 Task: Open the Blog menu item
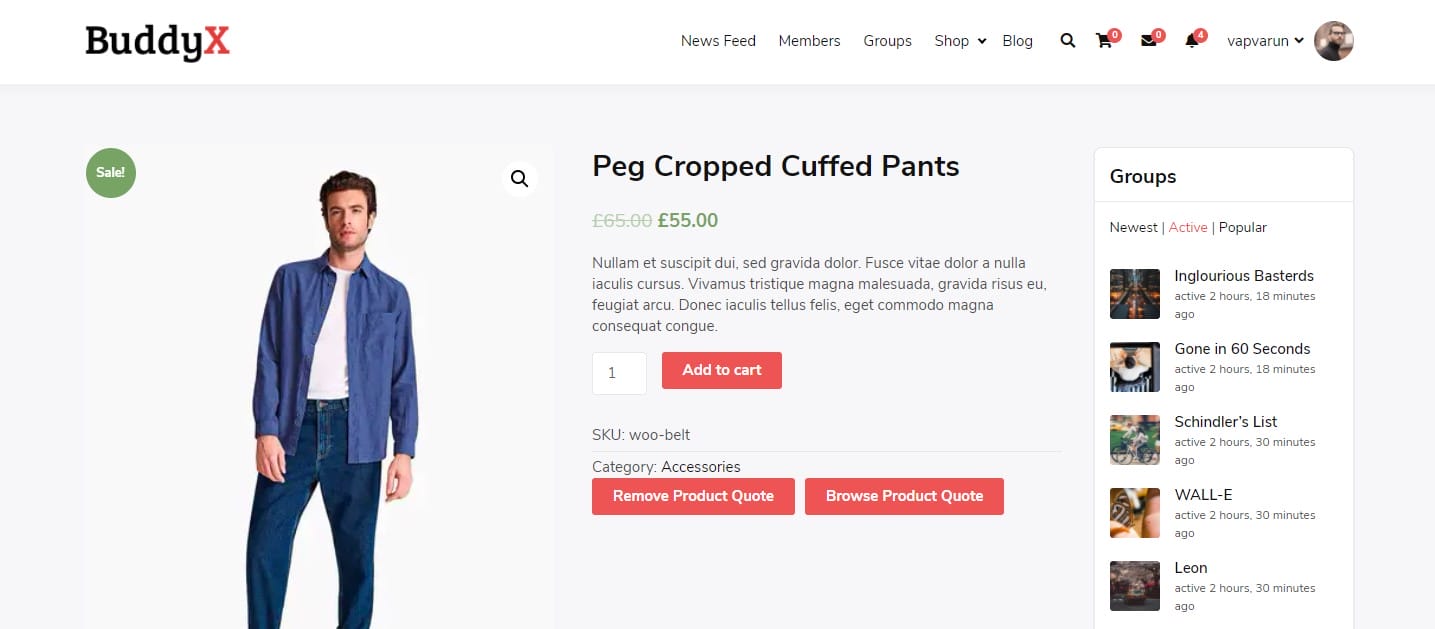point(1017,41)
